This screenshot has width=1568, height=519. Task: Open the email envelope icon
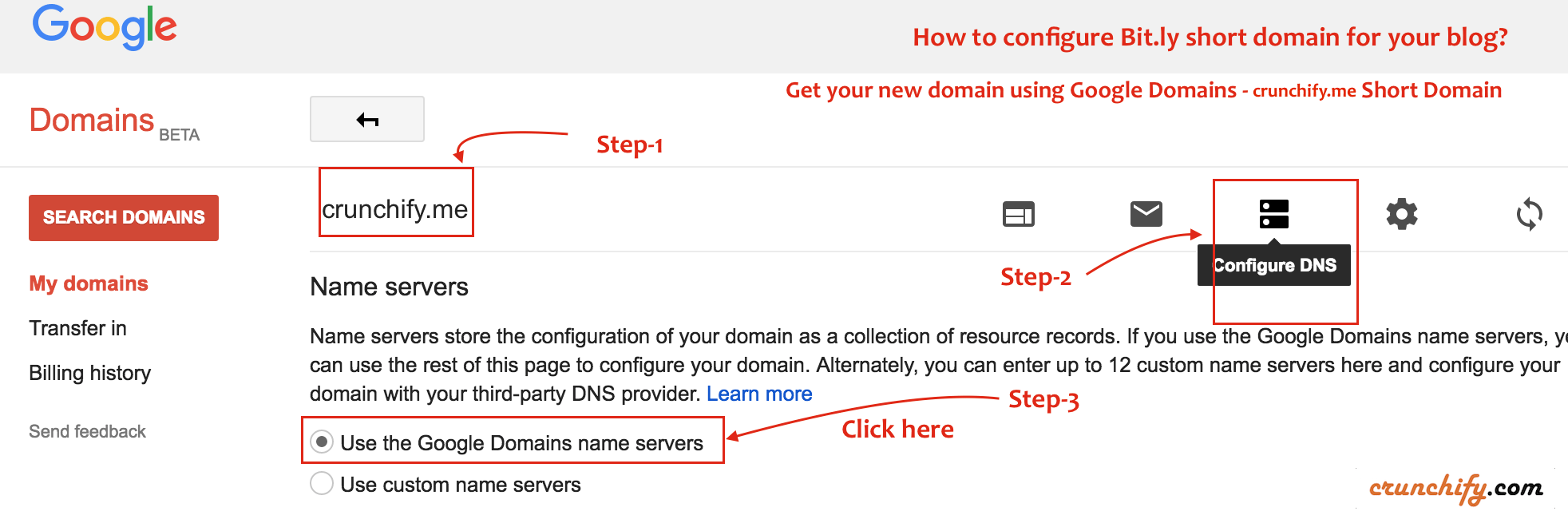[1146, 214]
